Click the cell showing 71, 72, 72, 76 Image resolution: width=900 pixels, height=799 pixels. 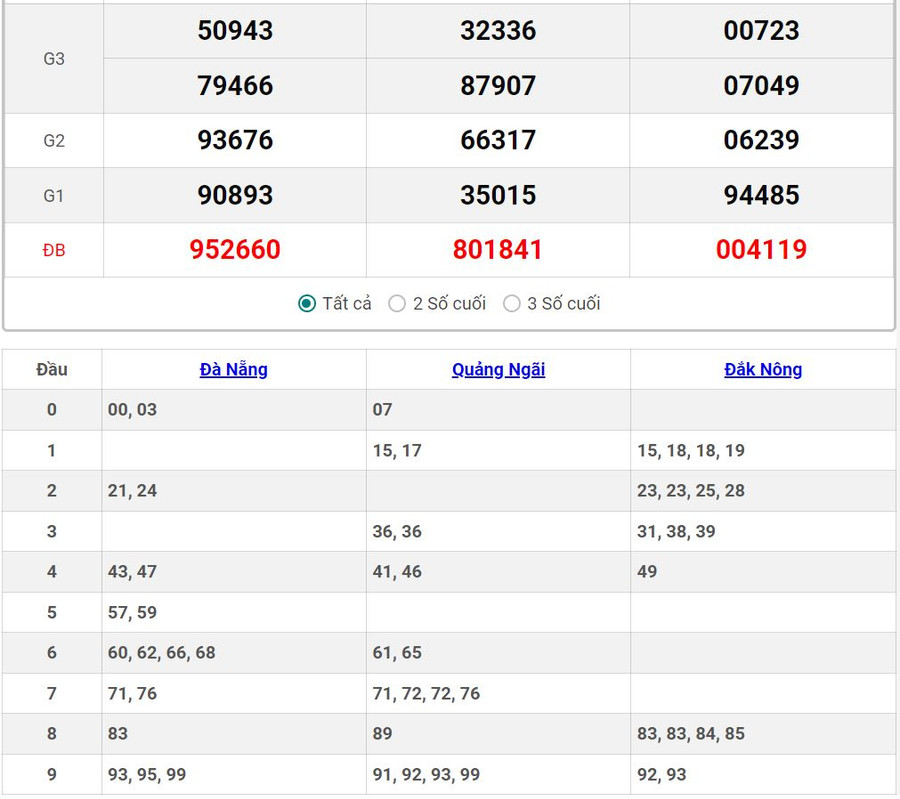coord(426,694)
